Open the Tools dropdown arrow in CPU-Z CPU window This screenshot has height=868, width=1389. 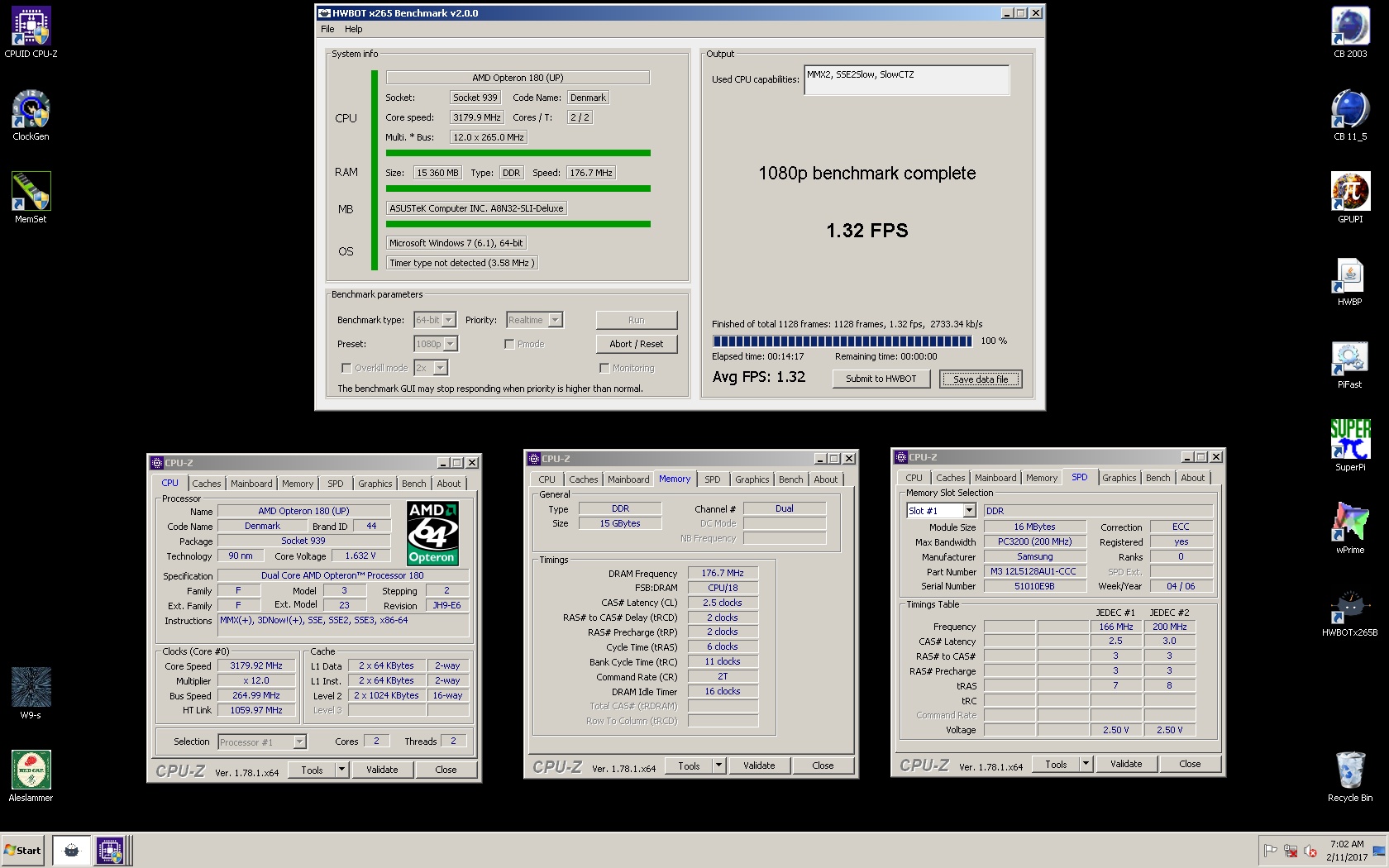click(341, 770)
